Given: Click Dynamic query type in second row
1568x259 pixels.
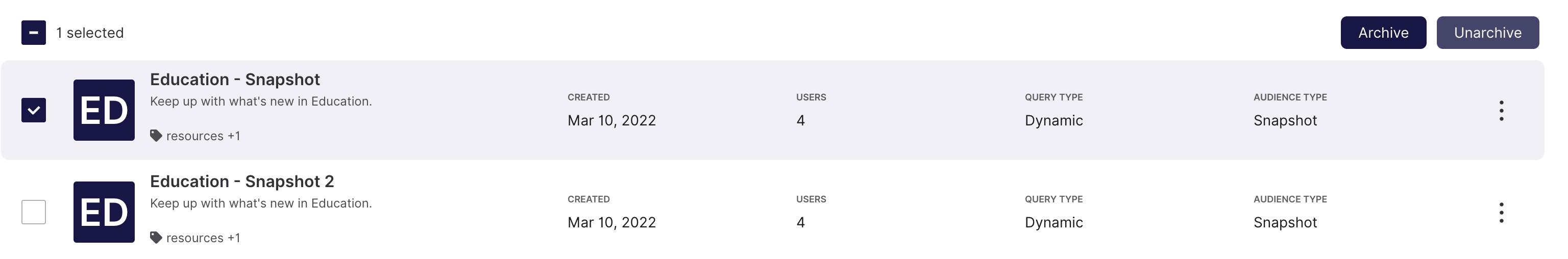Looking at the screenshot, I should 1053,222.
